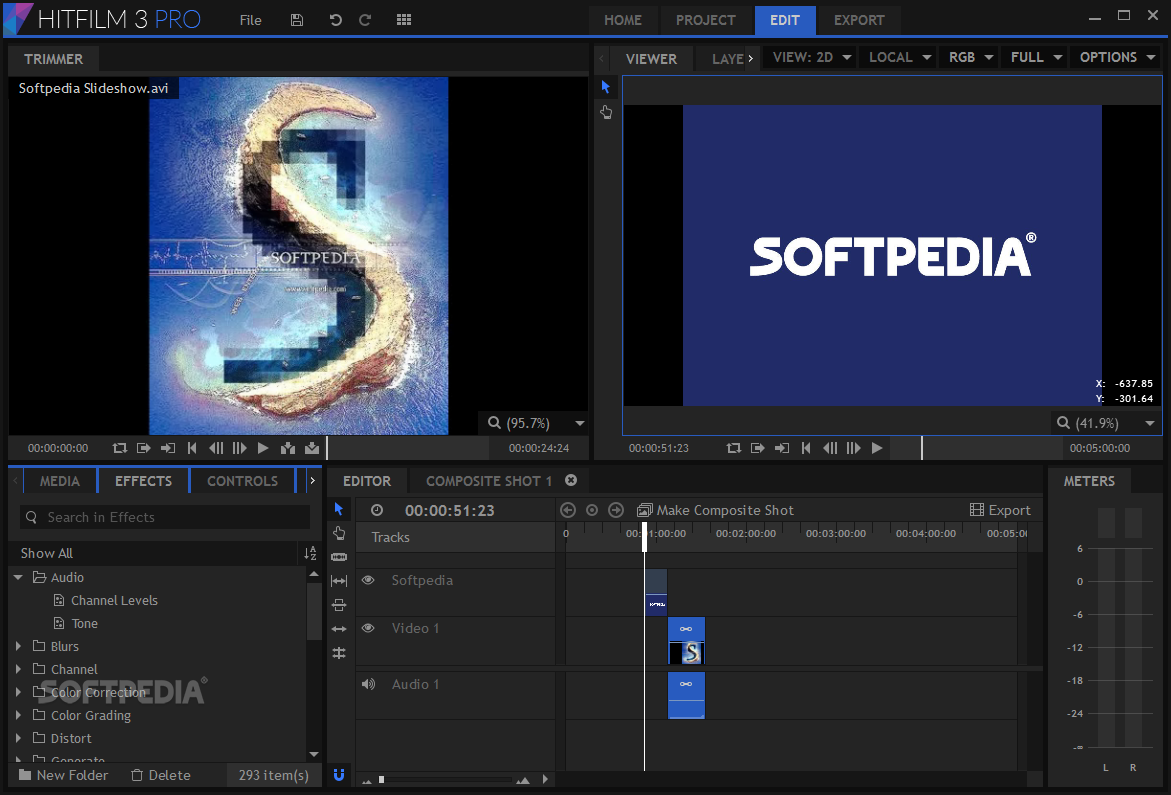The width and height of the screenshot is (1171, 795).
Task: Open the VIEW: 2D dropdown
Action: click(811, 57)
